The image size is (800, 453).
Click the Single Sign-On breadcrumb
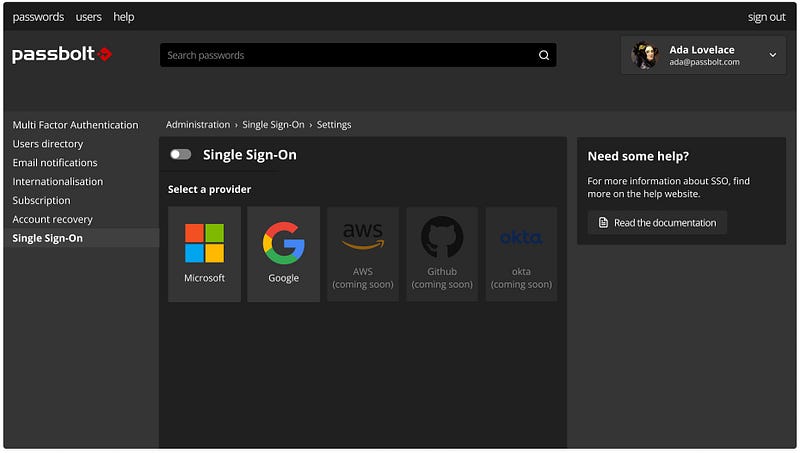pos(273,124)
